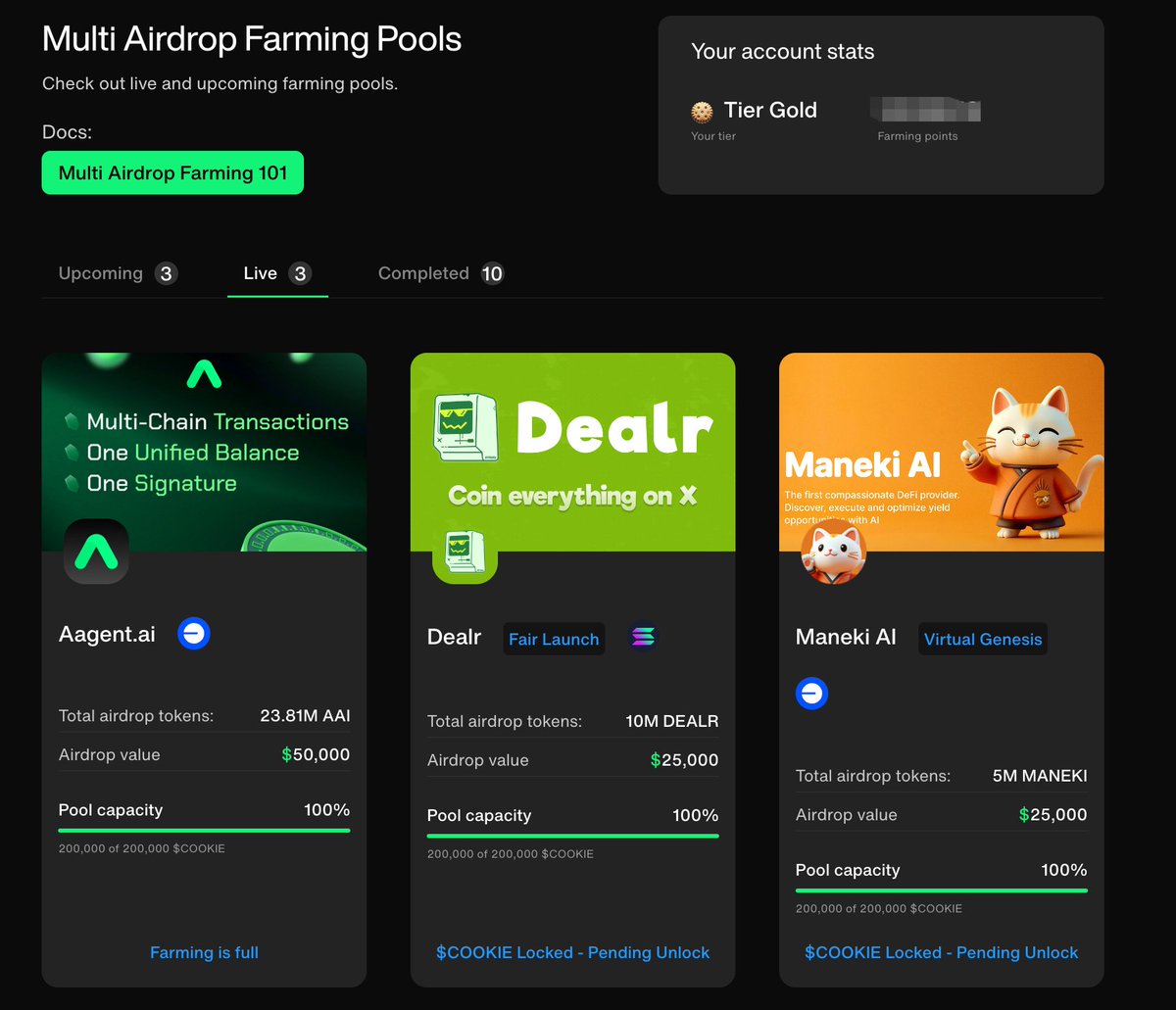Click the Live tab count badge
This screenshot has height=1010, width=1176.
tap(301, 273)
